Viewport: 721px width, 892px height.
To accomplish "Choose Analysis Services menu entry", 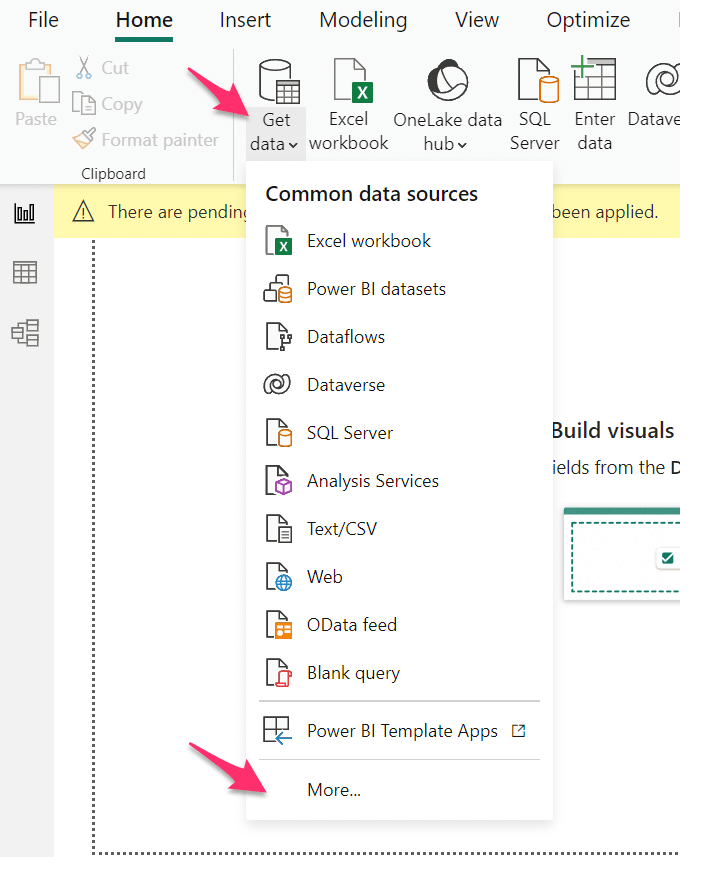I will (399, 481).
